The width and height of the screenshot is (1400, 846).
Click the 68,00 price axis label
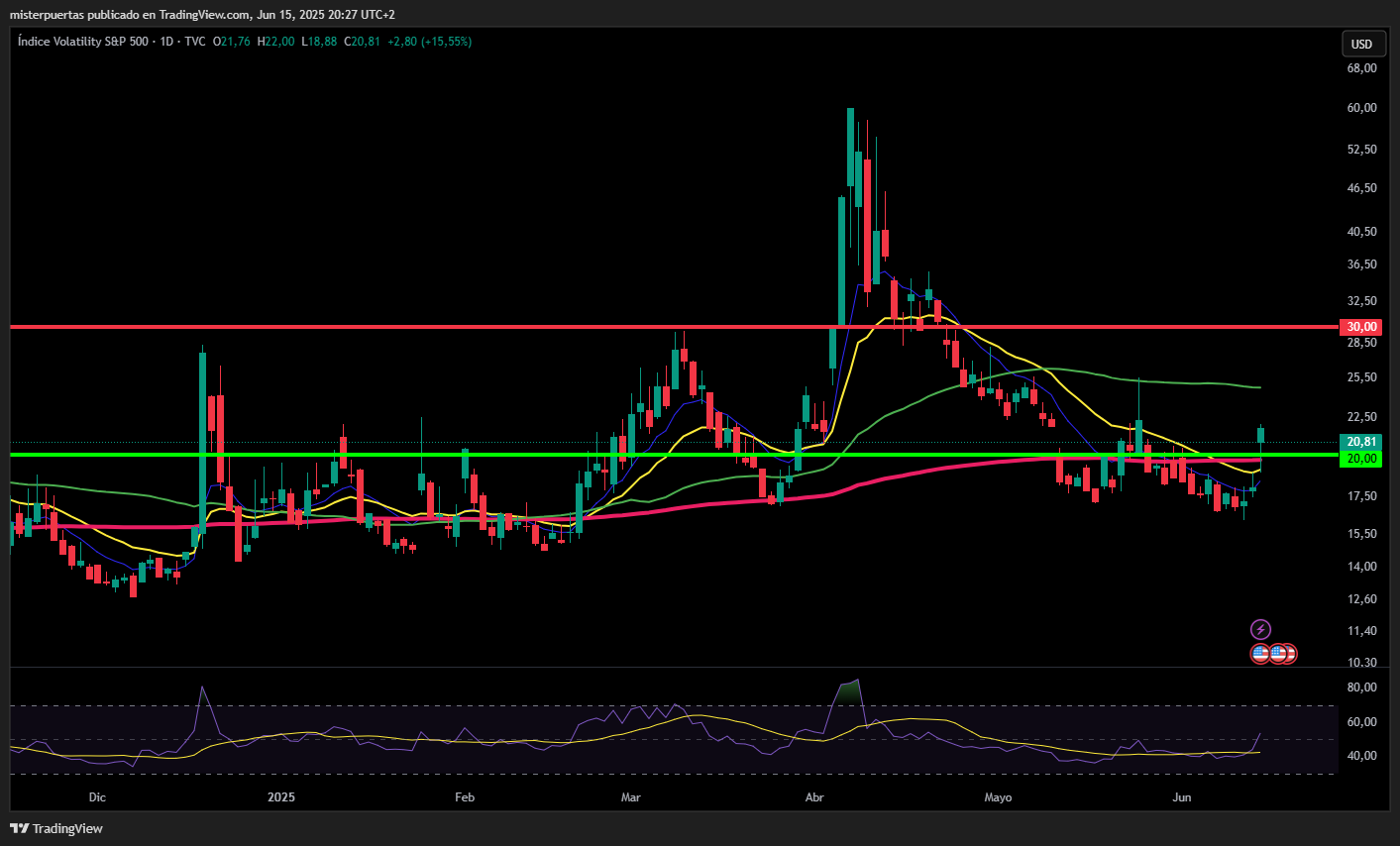(1362, 68)
